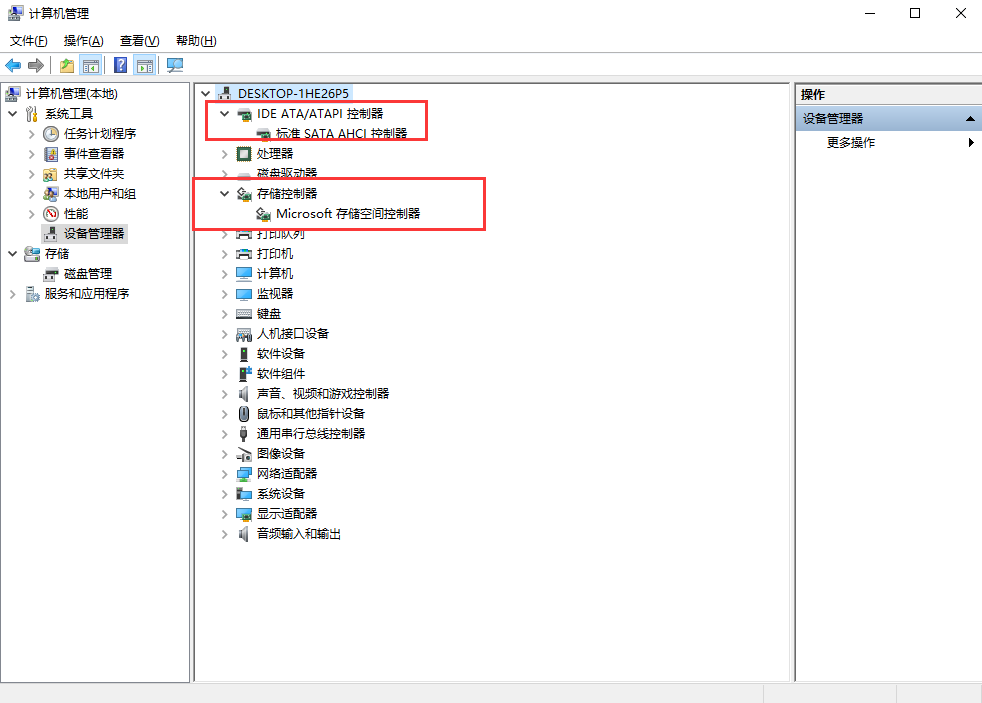Select 磁盘管理 under 存储
This screenshot has height=703, width=982.
click(x=88, y=274)
